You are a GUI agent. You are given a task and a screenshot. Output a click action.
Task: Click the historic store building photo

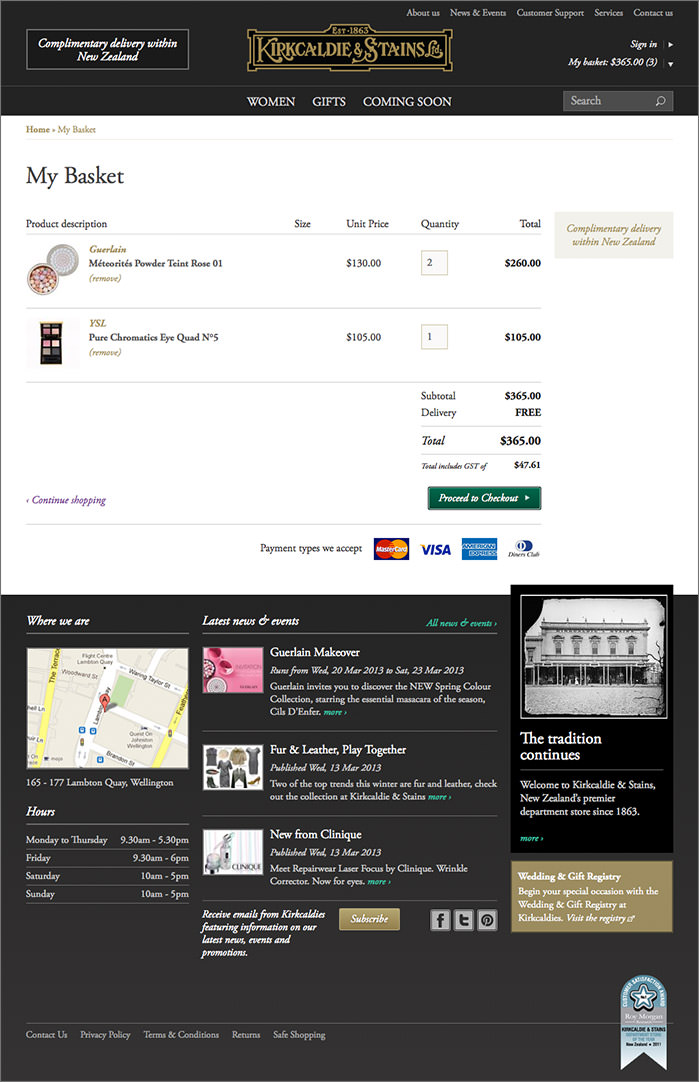point(594,657)
